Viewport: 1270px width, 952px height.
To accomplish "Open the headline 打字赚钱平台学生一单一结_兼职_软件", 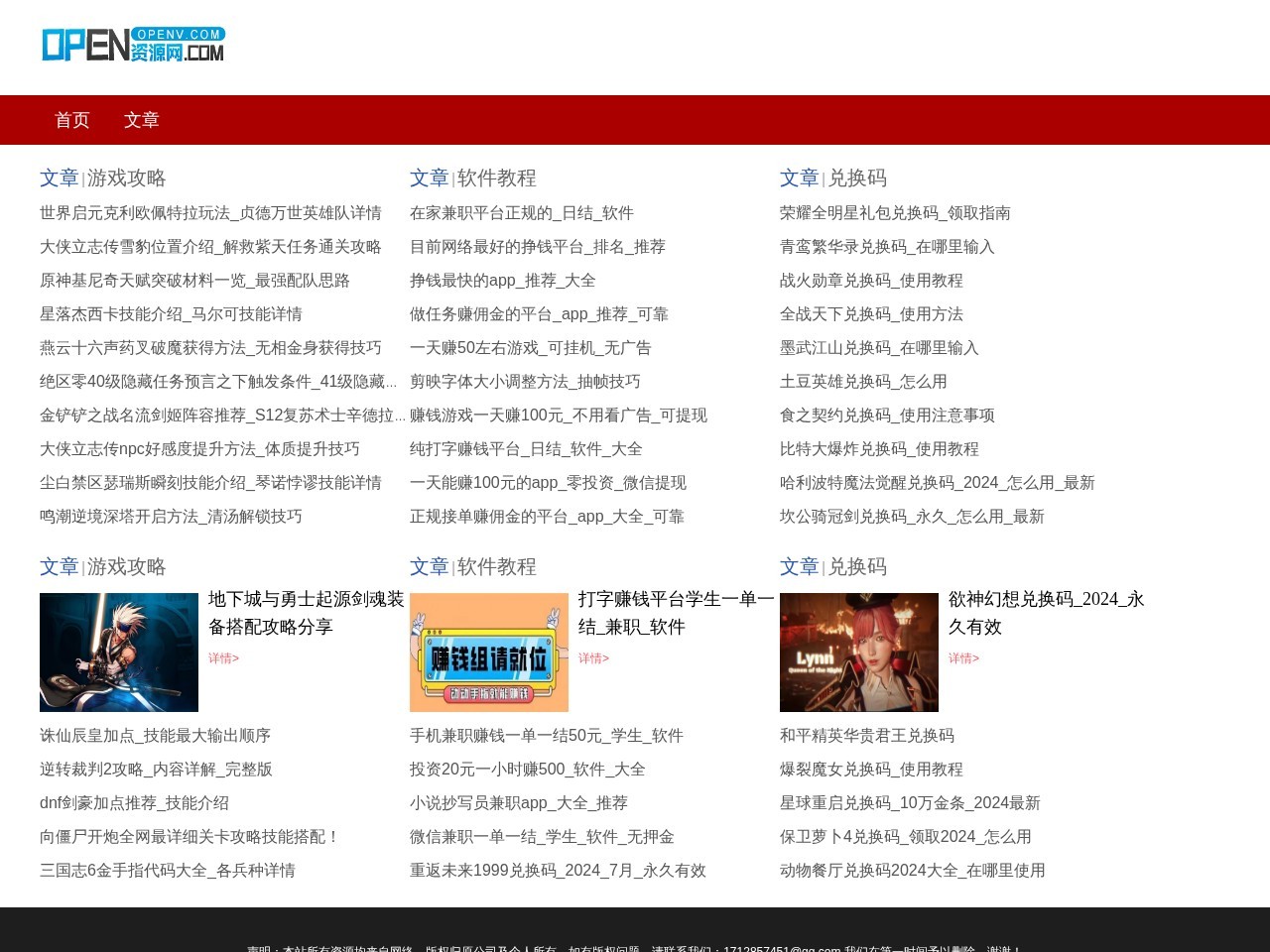I will click(677, 613).
